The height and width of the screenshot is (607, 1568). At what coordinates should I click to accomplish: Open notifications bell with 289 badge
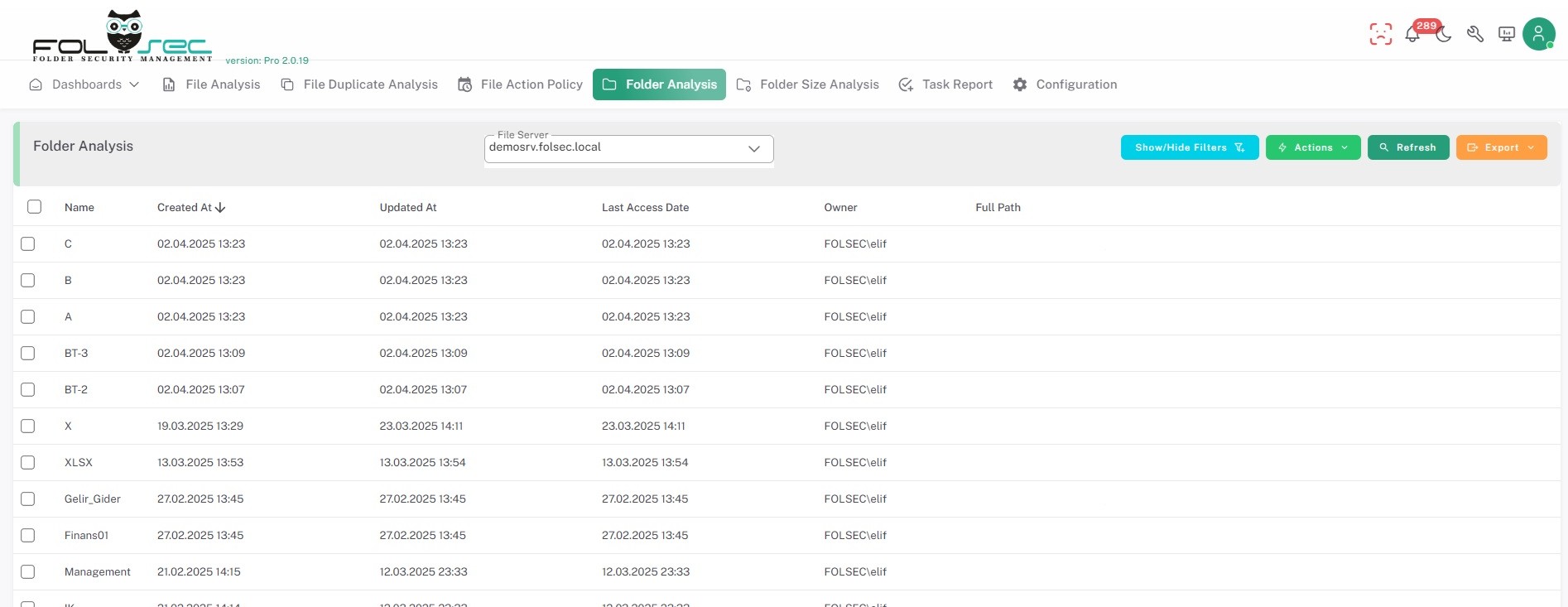click(1412, 35)
